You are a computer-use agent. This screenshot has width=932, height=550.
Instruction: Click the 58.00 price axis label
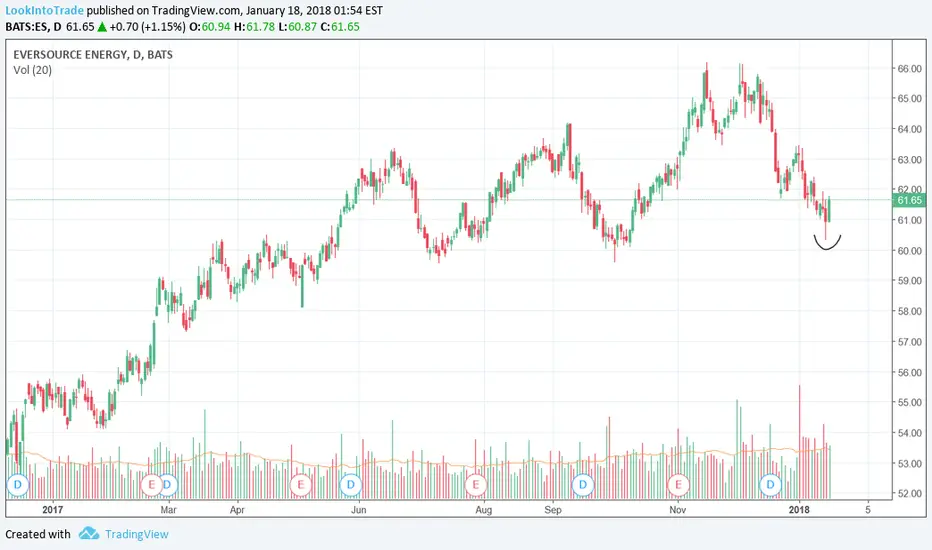pyautogui.click(x=910, y=311)
